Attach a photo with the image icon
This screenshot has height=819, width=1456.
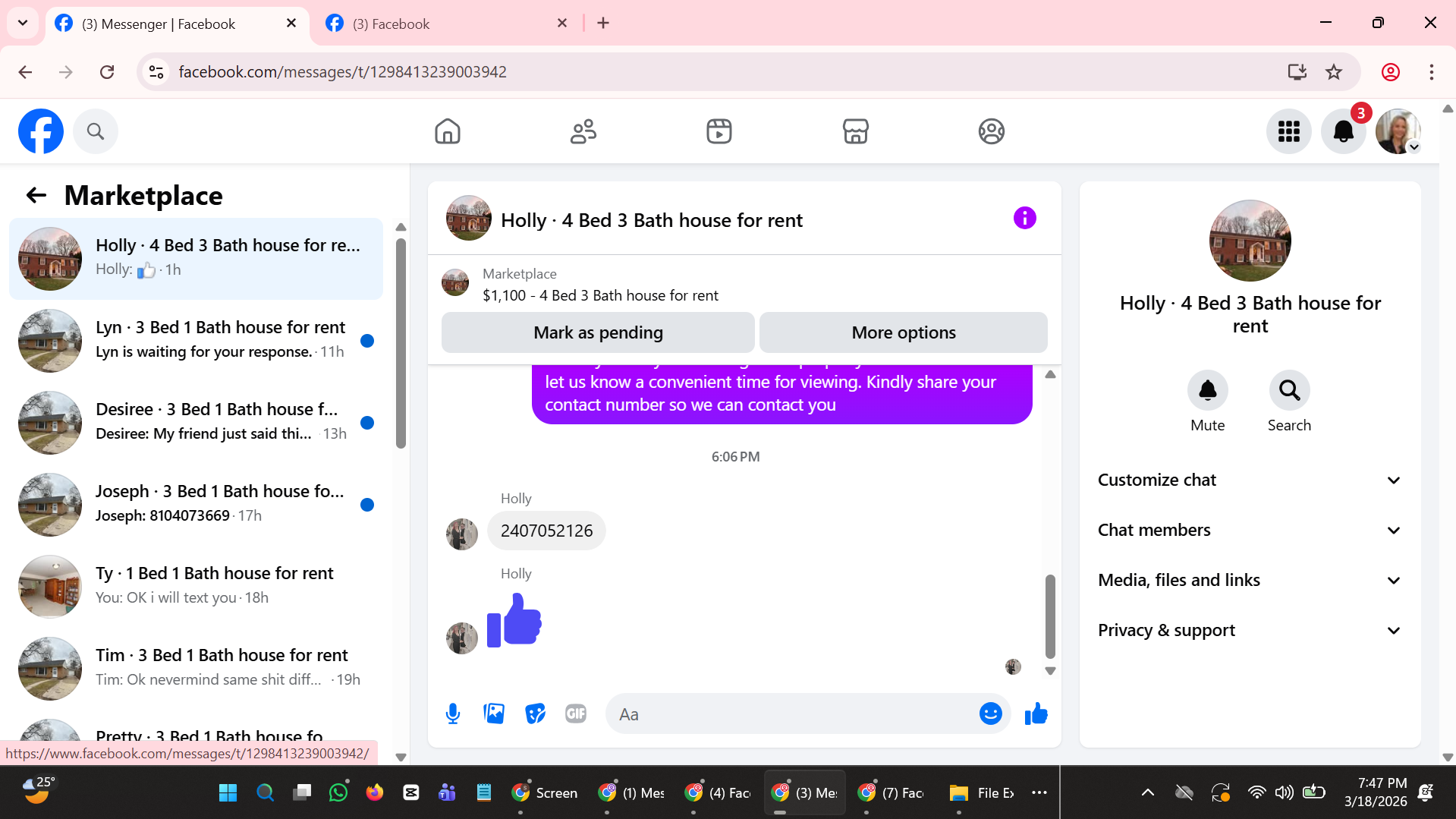coord(494,713)
